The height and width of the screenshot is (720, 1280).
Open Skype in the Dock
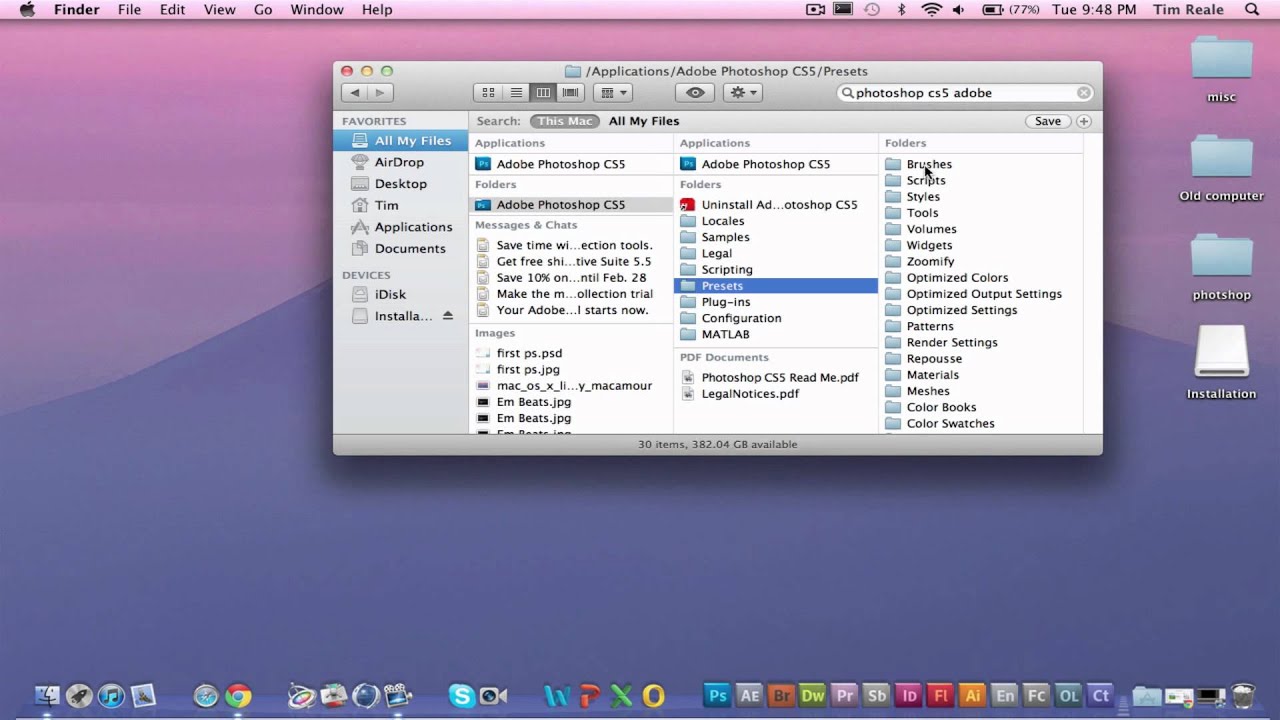(461, 695)
